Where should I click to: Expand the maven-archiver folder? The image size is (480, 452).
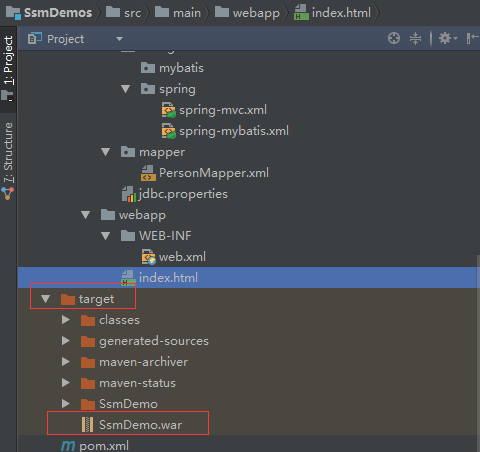point(66,362)
